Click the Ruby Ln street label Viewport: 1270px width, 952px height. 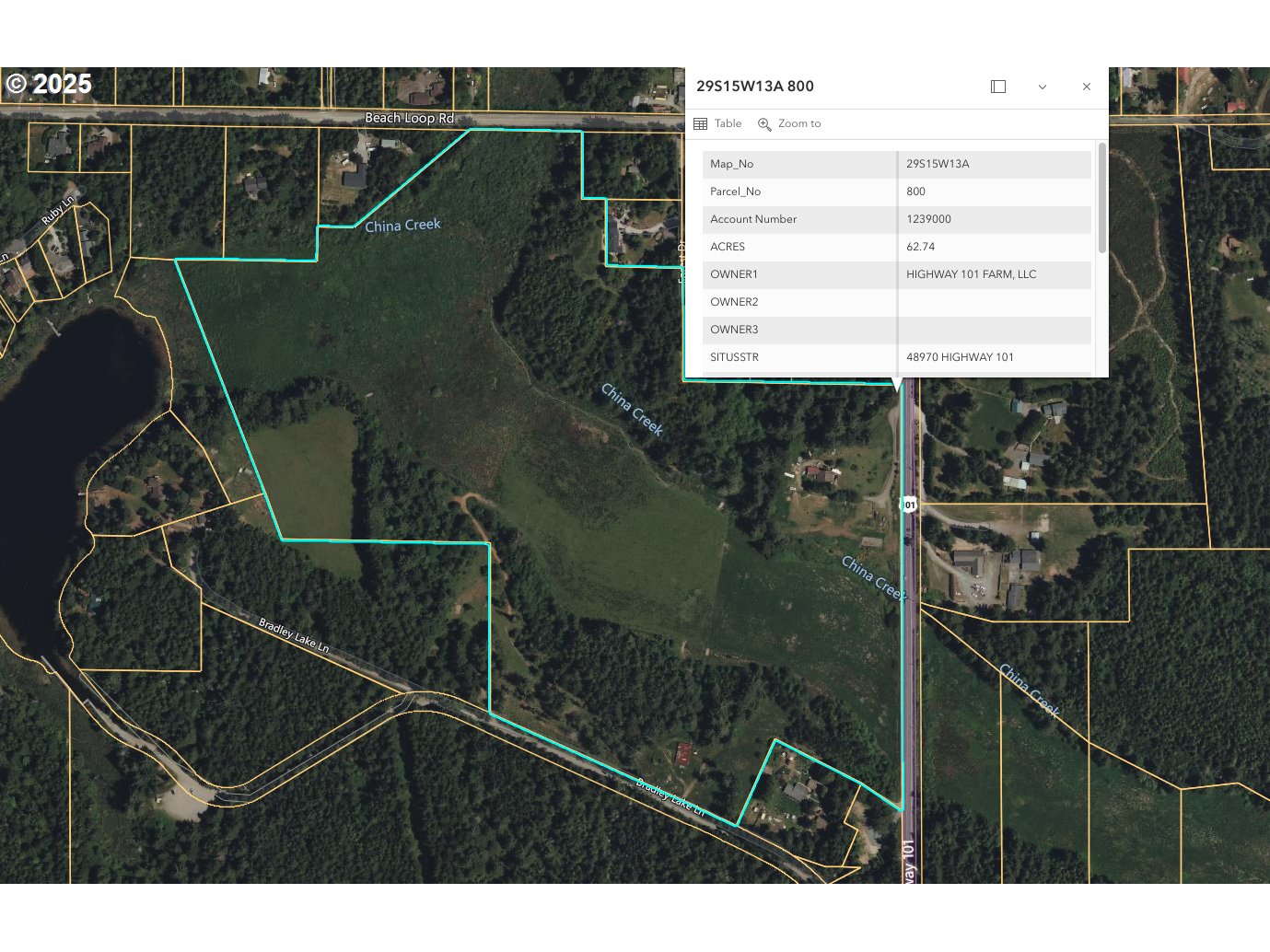coord(57,211)
